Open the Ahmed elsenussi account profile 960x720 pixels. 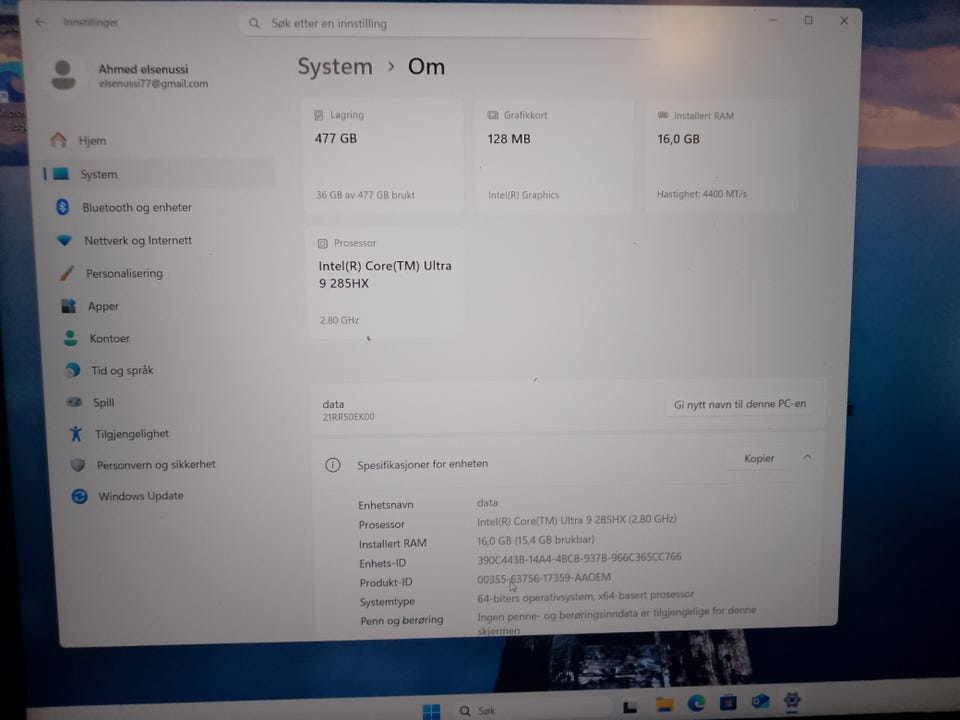pos(130,75)
